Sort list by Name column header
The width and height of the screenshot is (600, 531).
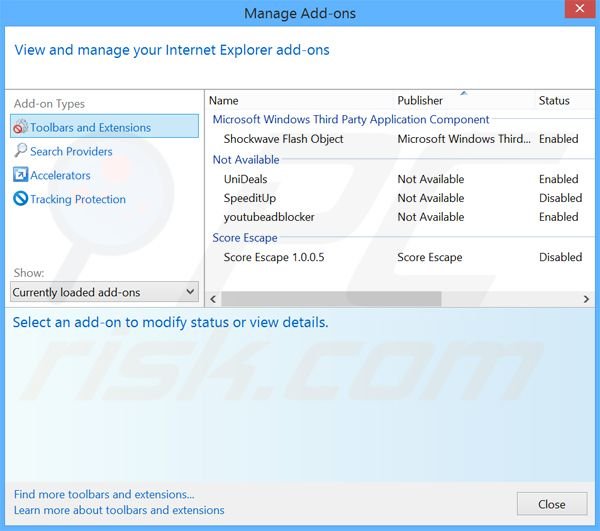point(224,101)
